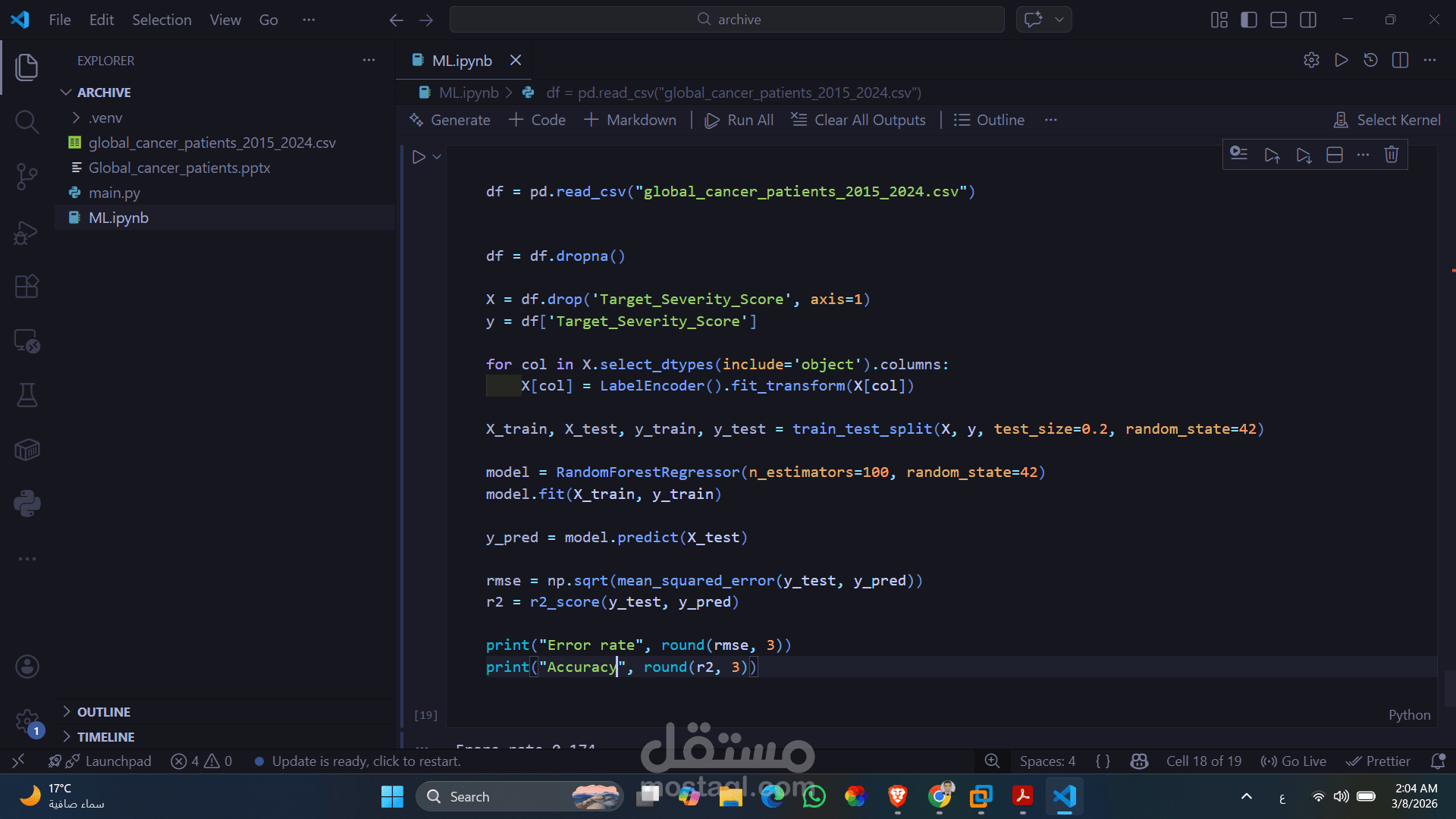Click the zoom icon in status bar
The height and width of the screenshot is (819, 1456).
pyautogui.click(x=992, y=761)
